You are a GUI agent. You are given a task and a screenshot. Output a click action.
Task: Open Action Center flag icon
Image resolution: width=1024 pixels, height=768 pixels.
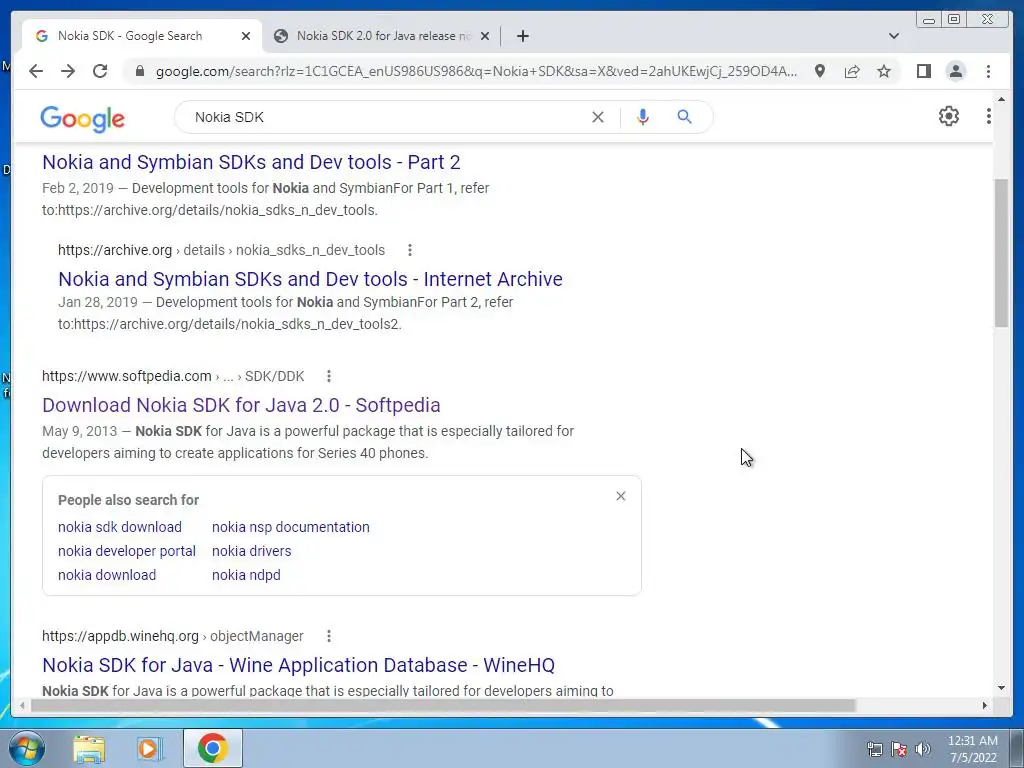click(899, 749)
